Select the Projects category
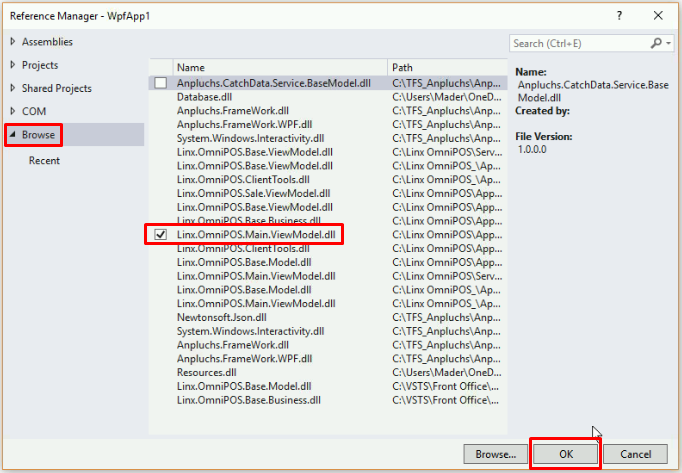 (40, 65)
